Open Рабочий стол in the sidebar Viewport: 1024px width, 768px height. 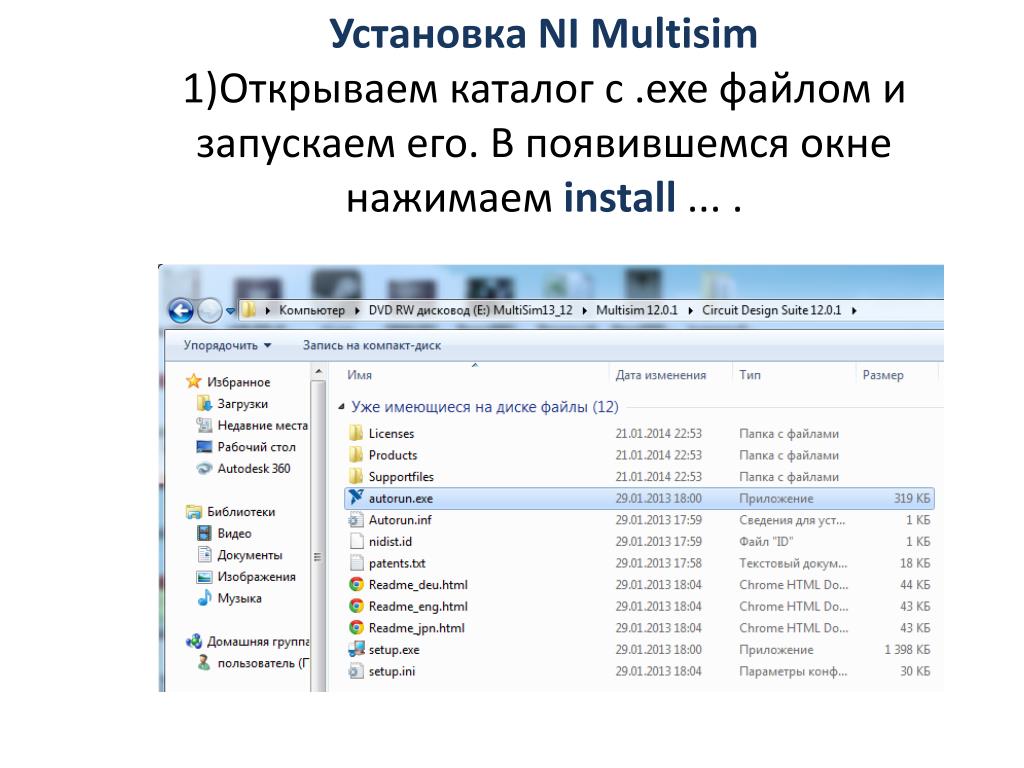coord(257,447)
